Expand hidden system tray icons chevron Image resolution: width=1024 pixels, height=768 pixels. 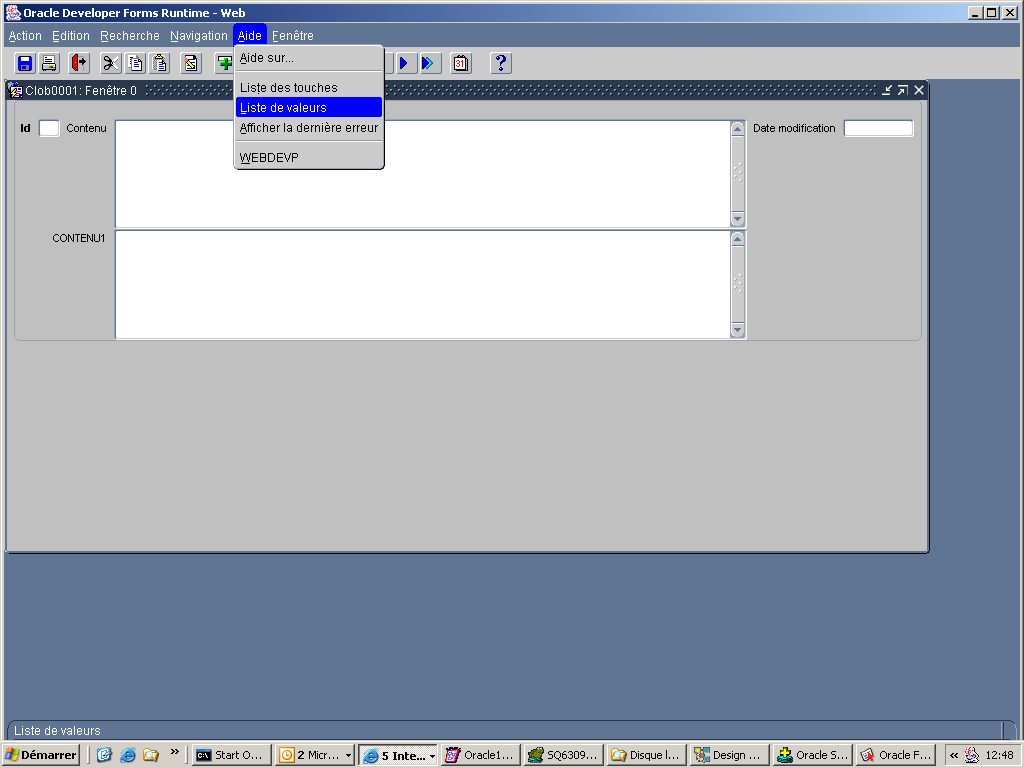(x=954, y=755)
